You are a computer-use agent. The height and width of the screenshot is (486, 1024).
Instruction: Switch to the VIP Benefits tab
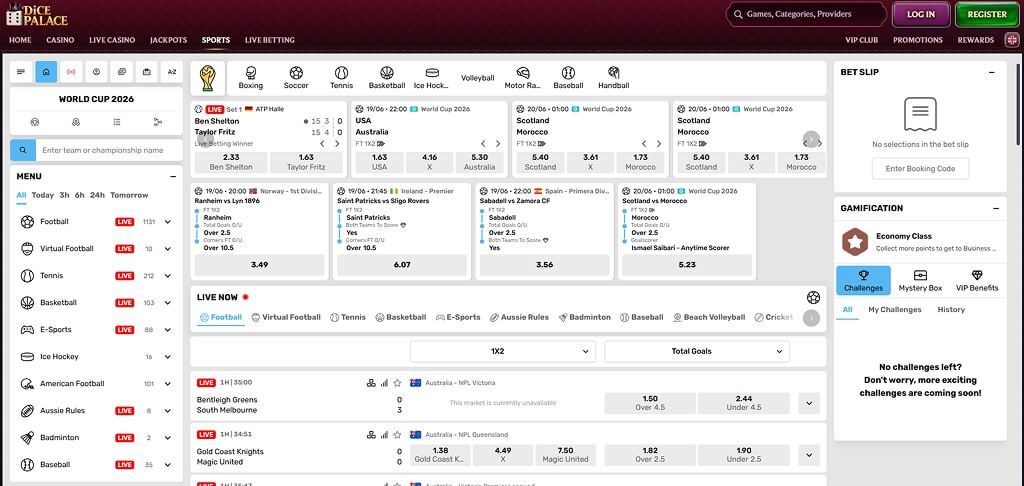[977, 280]
